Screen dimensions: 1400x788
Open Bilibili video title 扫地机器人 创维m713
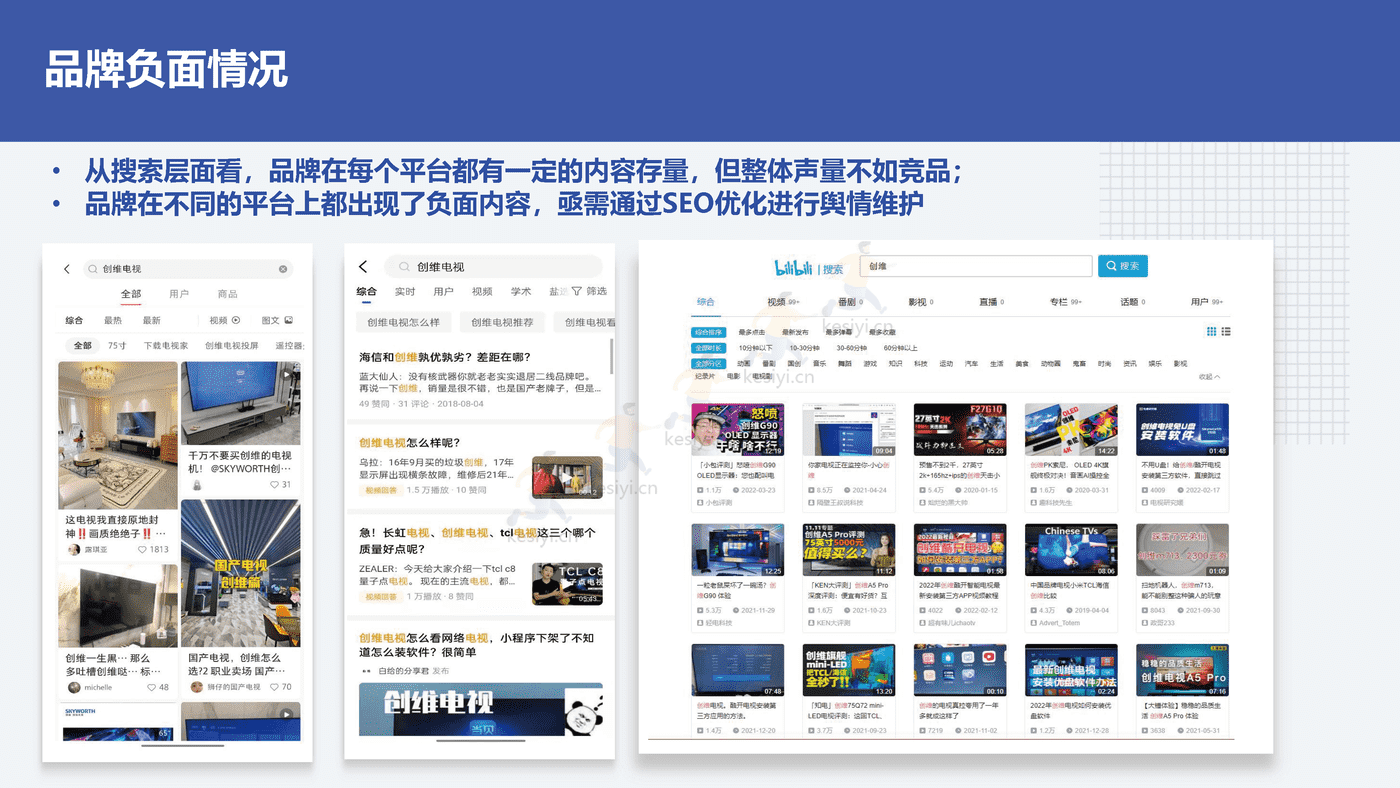pyautogui.click(x=1182, y=590)
